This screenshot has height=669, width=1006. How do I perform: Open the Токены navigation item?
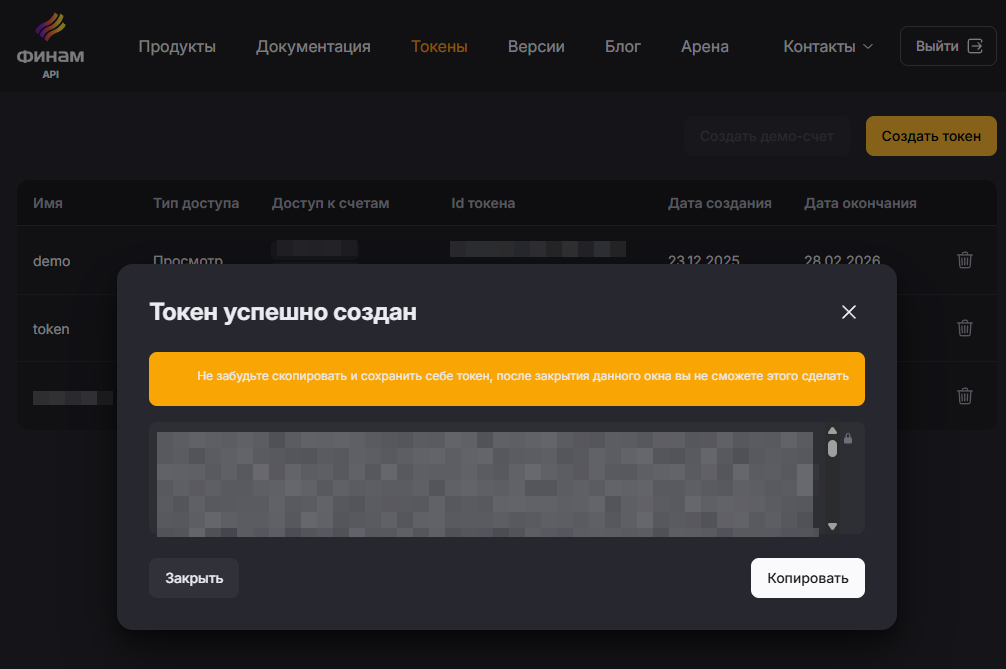[439, 46]
